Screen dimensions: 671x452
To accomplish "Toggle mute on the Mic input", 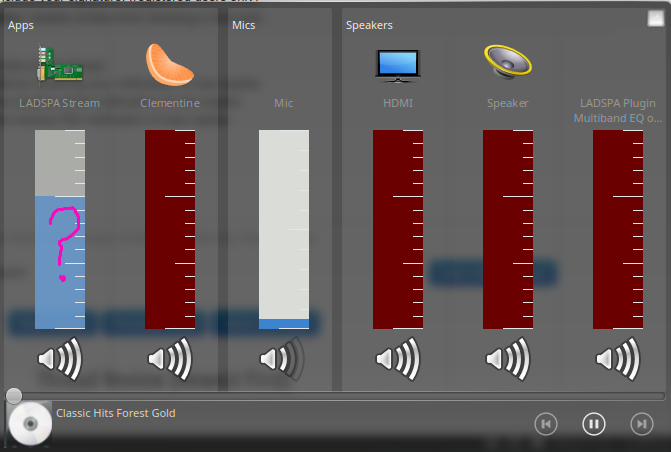I will (283, 358).
